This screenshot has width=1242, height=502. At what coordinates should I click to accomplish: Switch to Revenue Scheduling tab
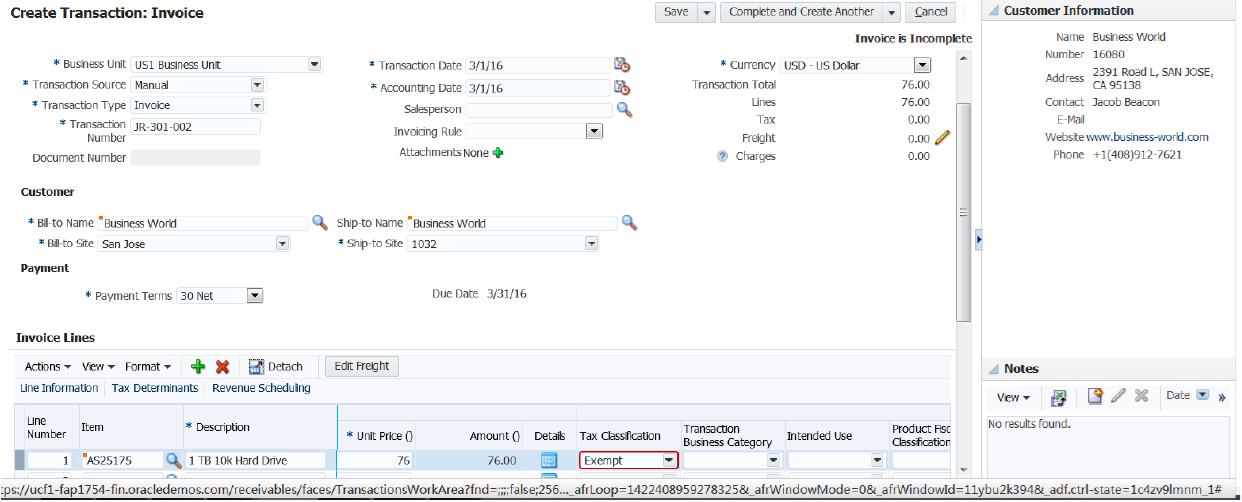(261, 388)
